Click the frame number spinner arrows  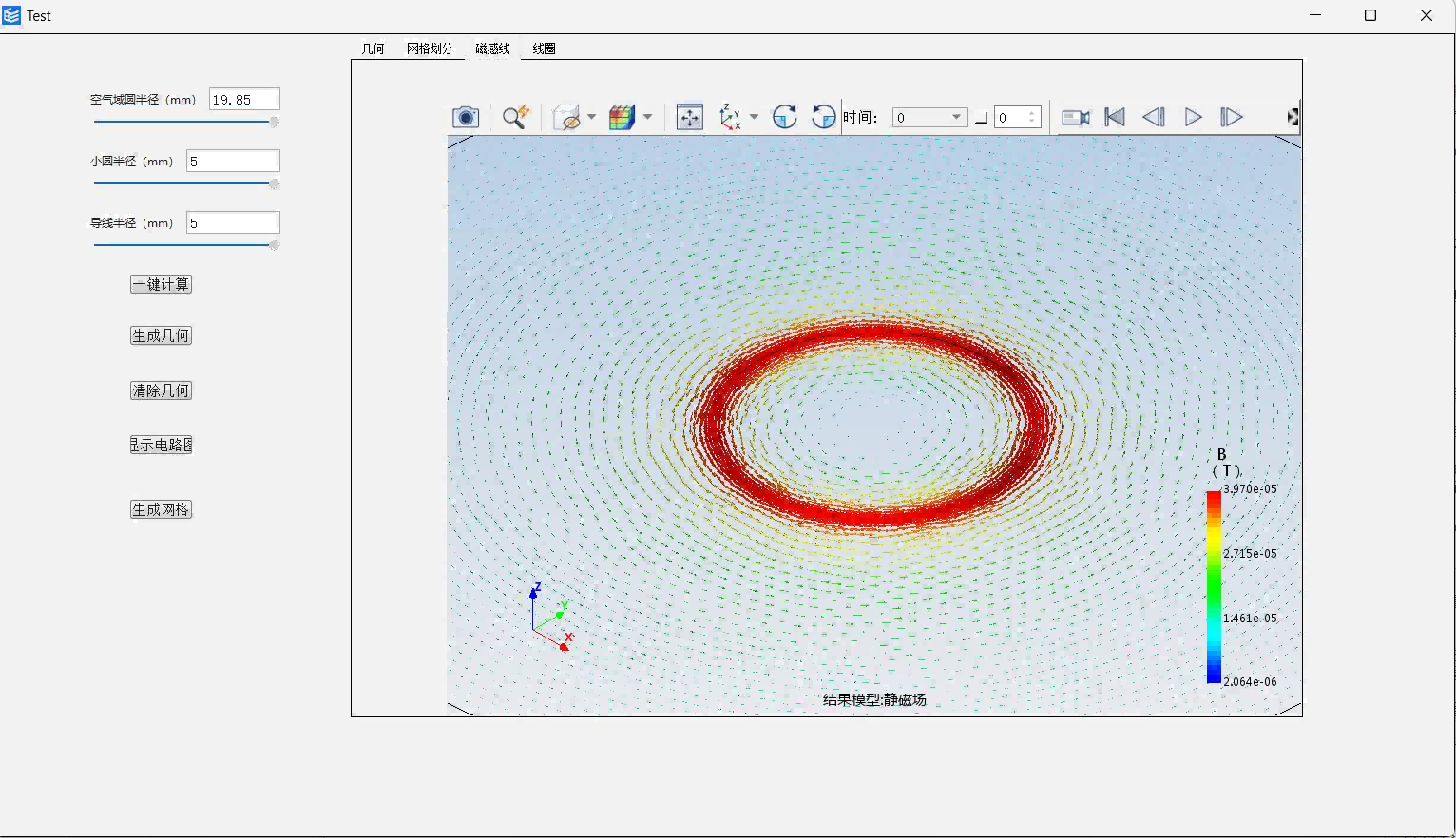(x=1033, y=117)
